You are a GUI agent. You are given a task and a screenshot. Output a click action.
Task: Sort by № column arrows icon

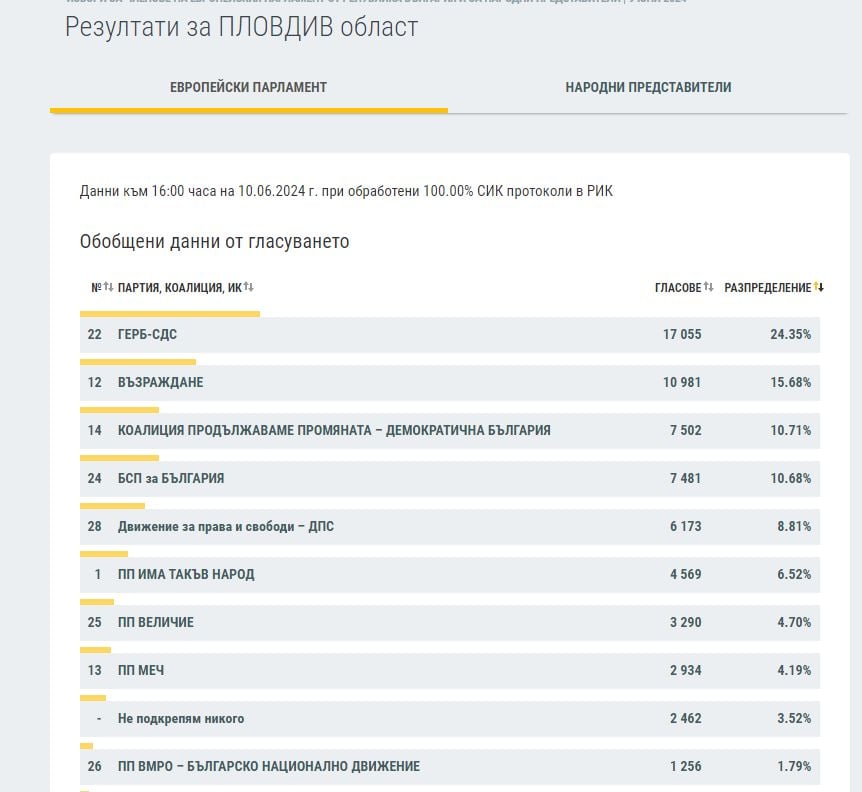(108, 287)
